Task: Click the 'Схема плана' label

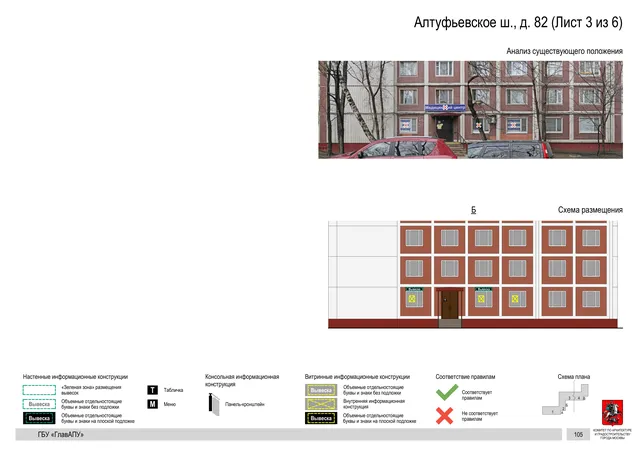Action: [x=573, y=377]
